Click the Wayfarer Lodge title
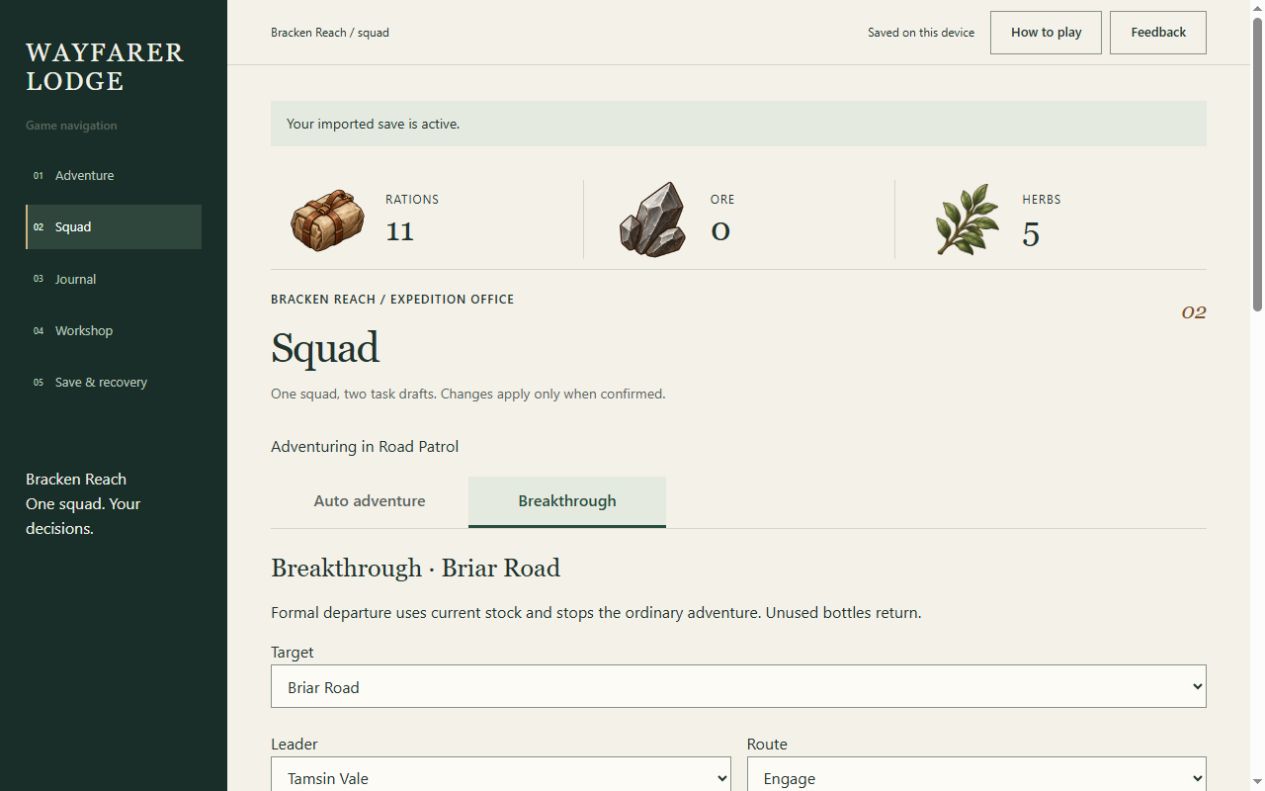Viewport: 1265px width, 791px height. click(x=105, y=67)
